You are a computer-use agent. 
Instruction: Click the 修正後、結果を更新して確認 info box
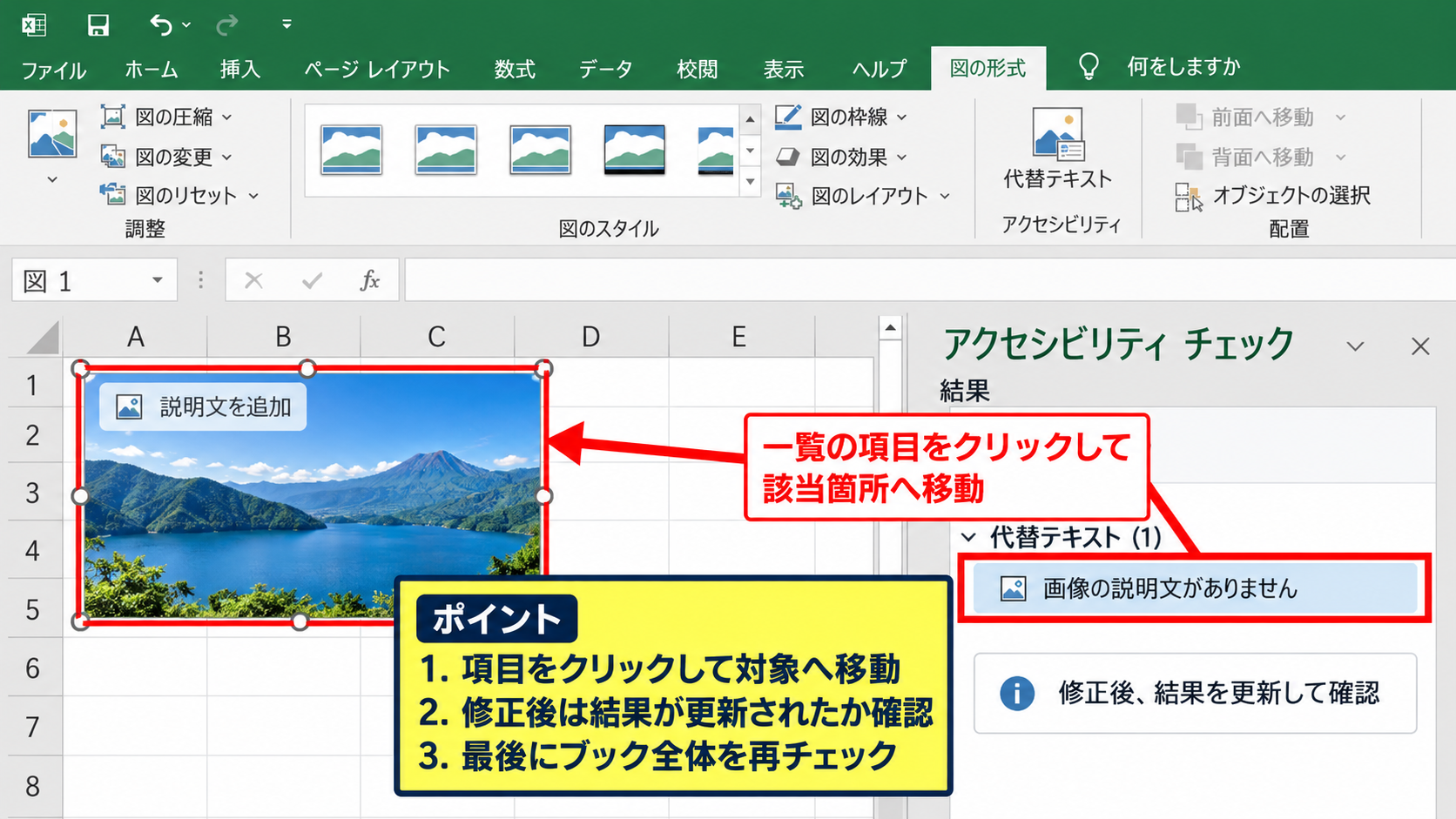click(x=1195, y=693)
